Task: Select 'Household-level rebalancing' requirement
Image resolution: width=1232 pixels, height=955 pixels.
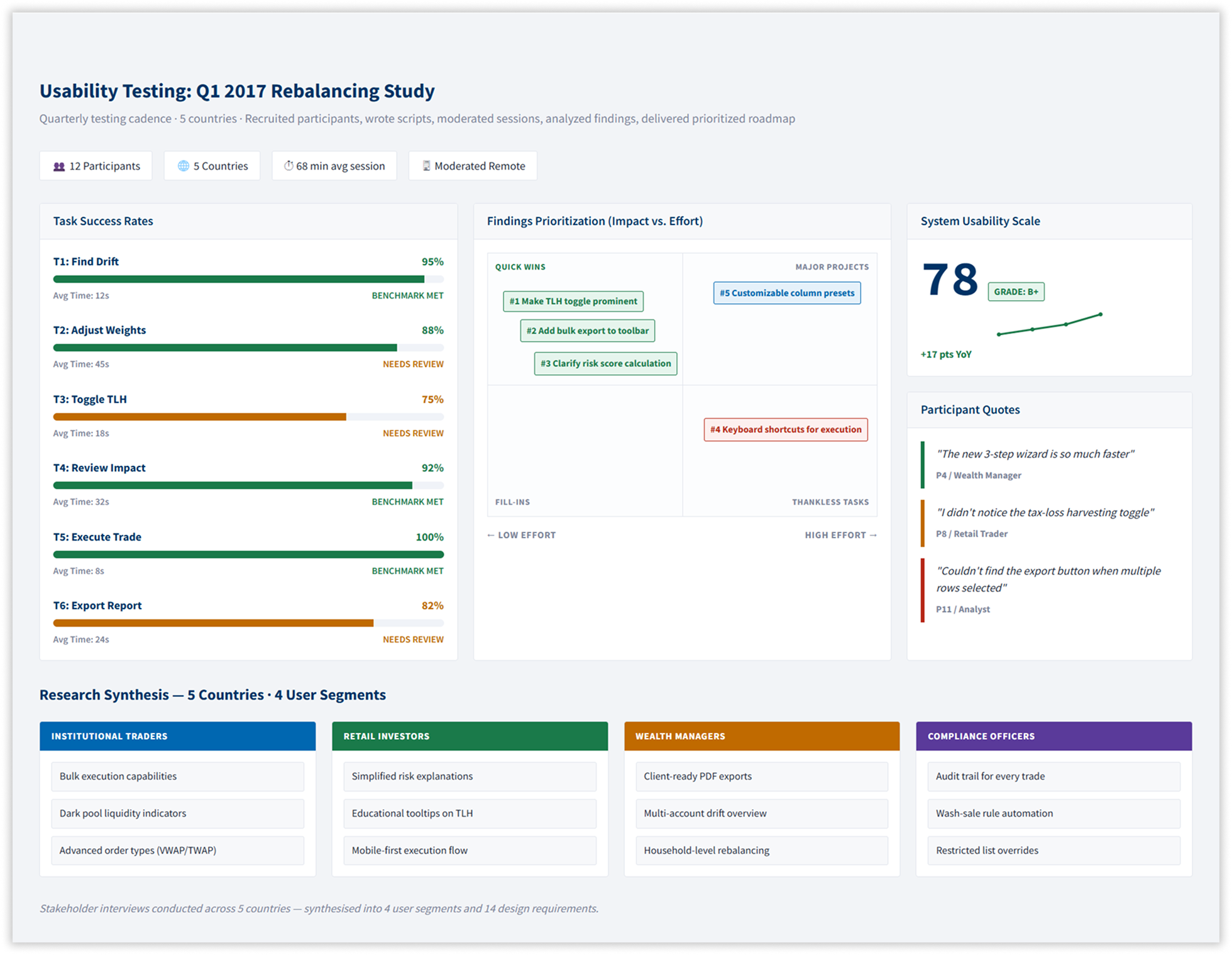Action: point(761,851)
